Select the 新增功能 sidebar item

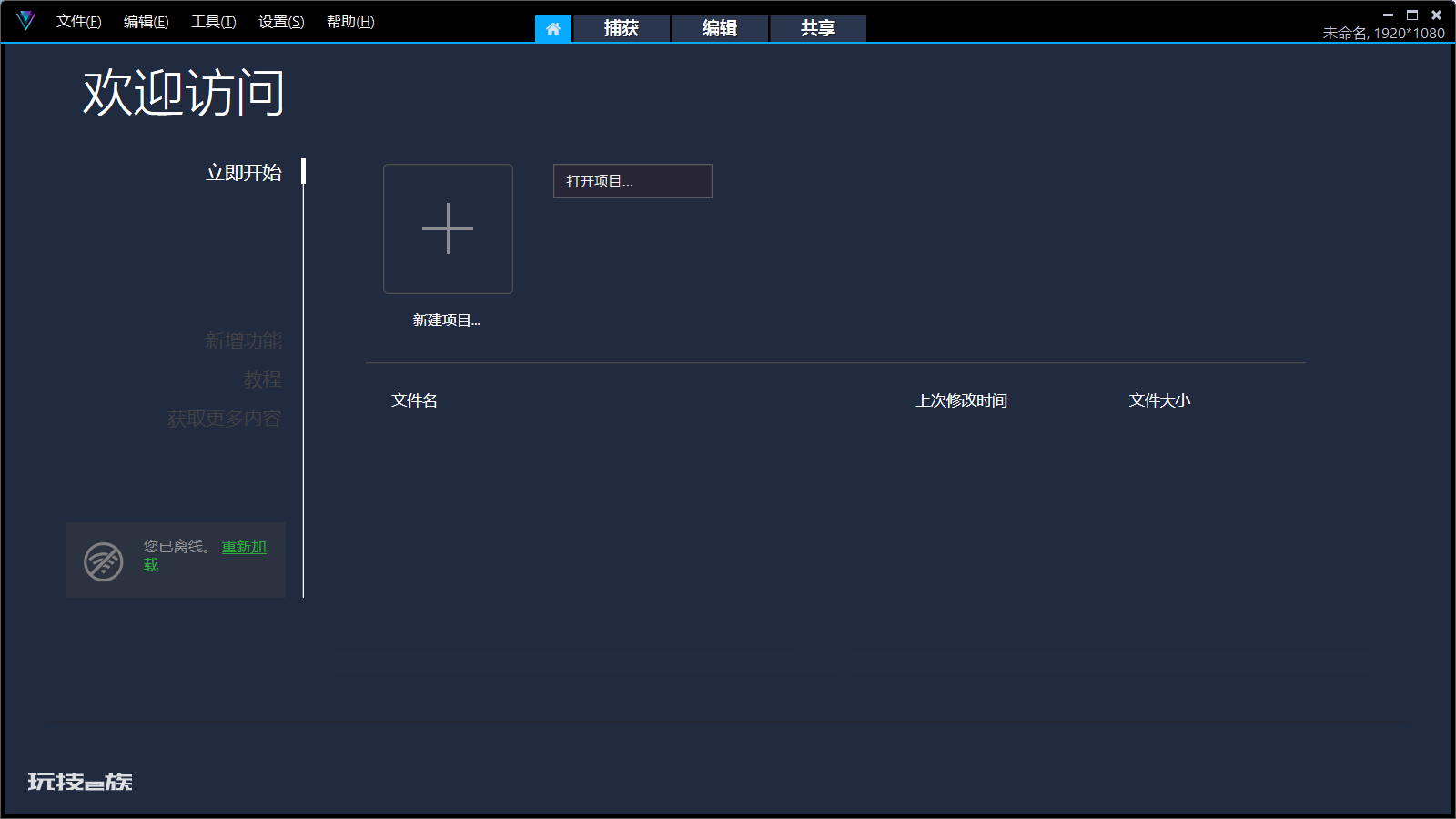244,341
